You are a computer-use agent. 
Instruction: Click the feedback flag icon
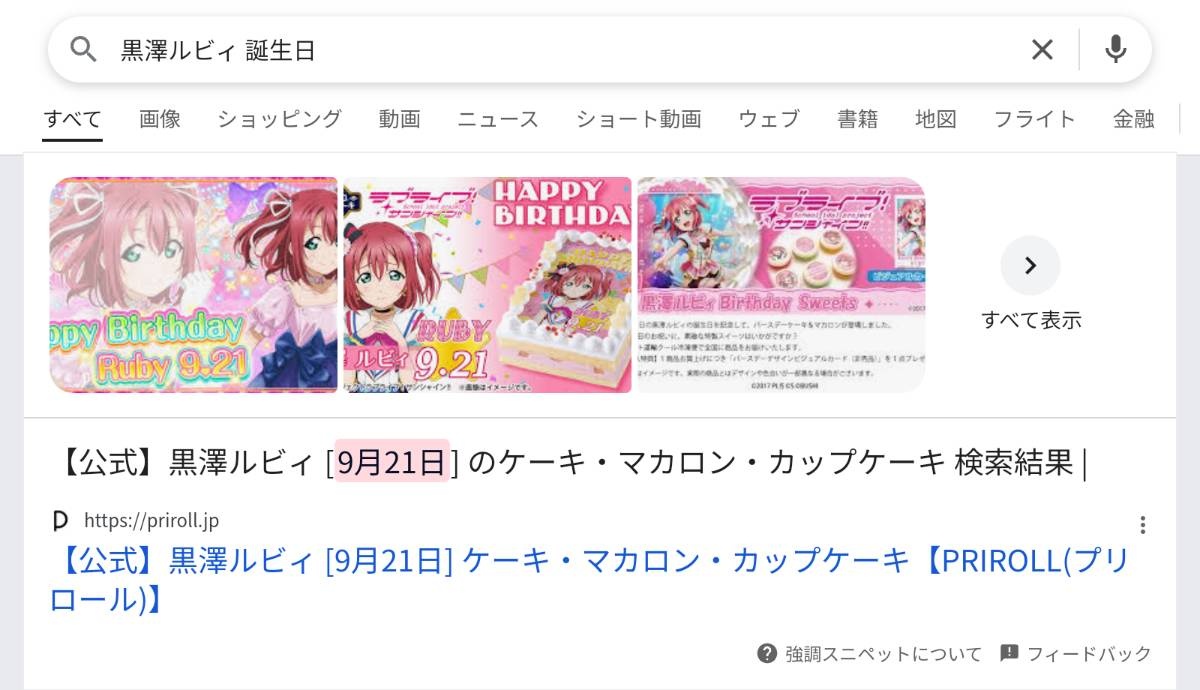1009,653
